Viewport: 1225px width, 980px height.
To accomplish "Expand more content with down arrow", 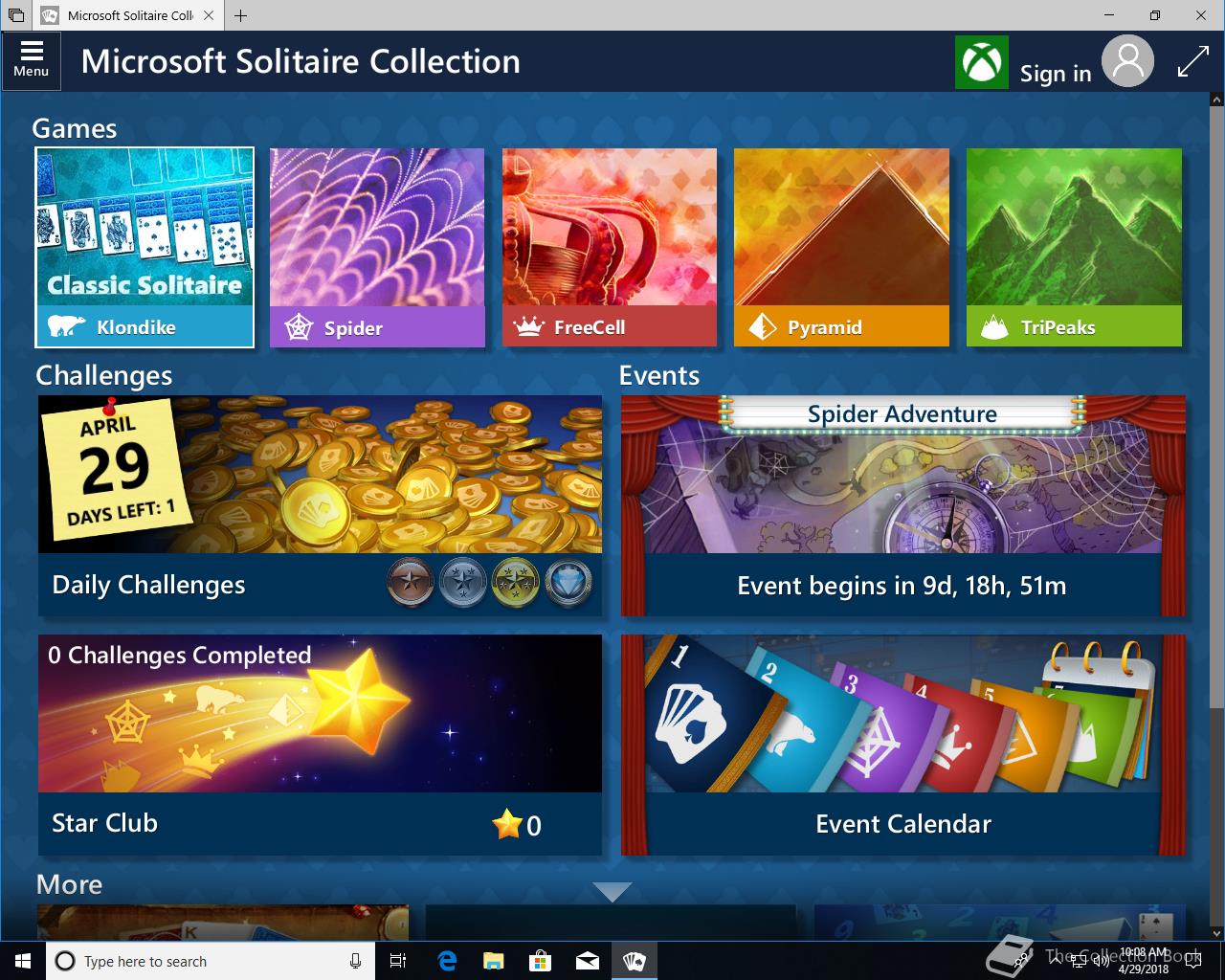I will 612,892.
